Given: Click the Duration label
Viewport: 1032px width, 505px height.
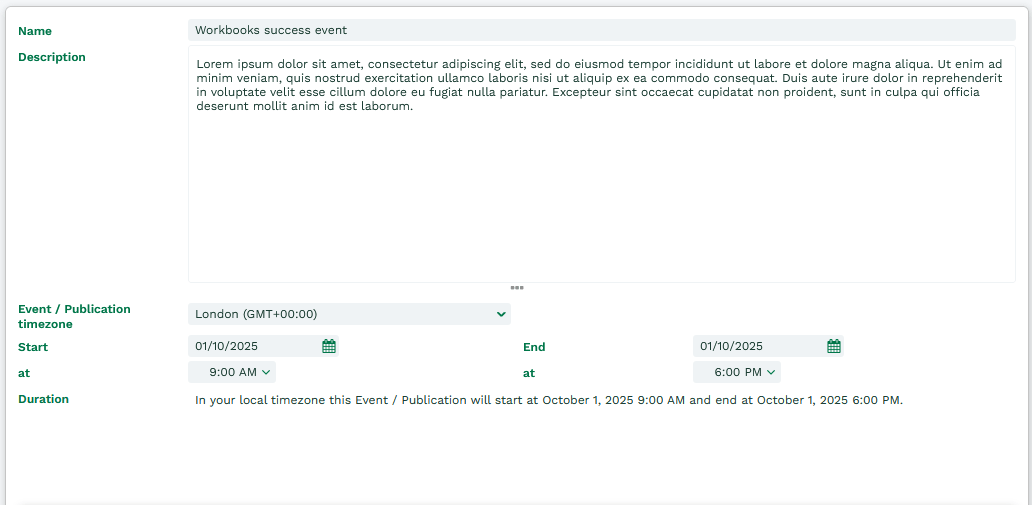Looking at the screenshot, I should tap(43, 399).
